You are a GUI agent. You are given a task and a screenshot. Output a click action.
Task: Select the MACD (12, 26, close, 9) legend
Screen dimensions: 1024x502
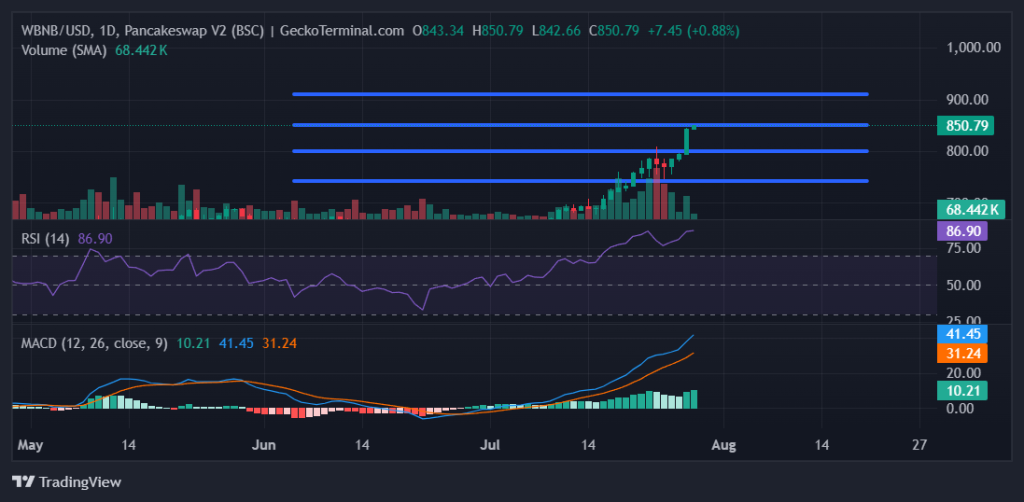pyautogui.click(x=93, y=343)
